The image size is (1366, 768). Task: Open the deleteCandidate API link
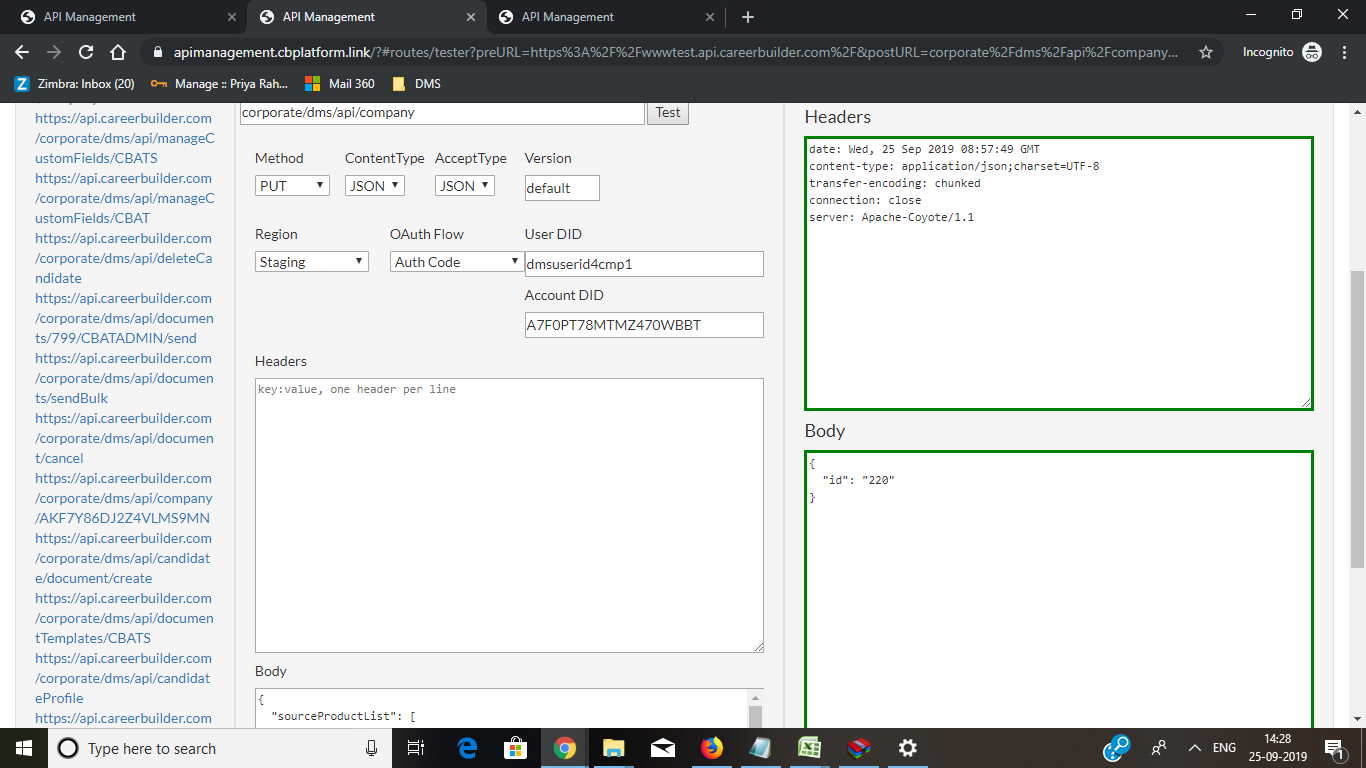[x=123, y=258]
